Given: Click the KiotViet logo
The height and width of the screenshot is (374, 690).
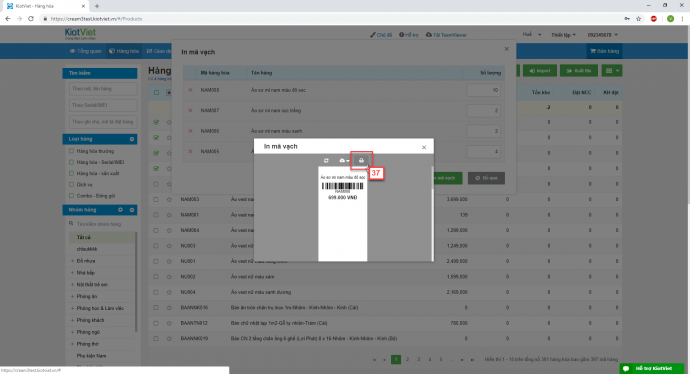Looking at the screenshot, I should click(80, 33).
